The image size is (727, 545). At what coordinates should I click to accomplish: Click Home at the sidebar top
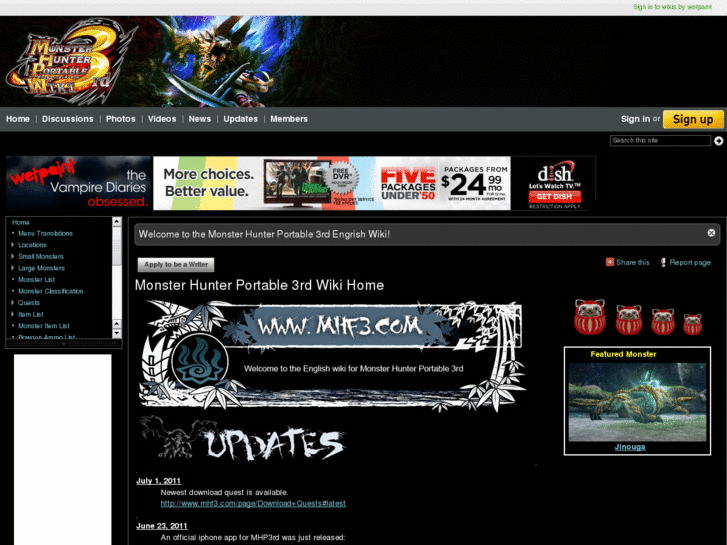pos(21,222)
